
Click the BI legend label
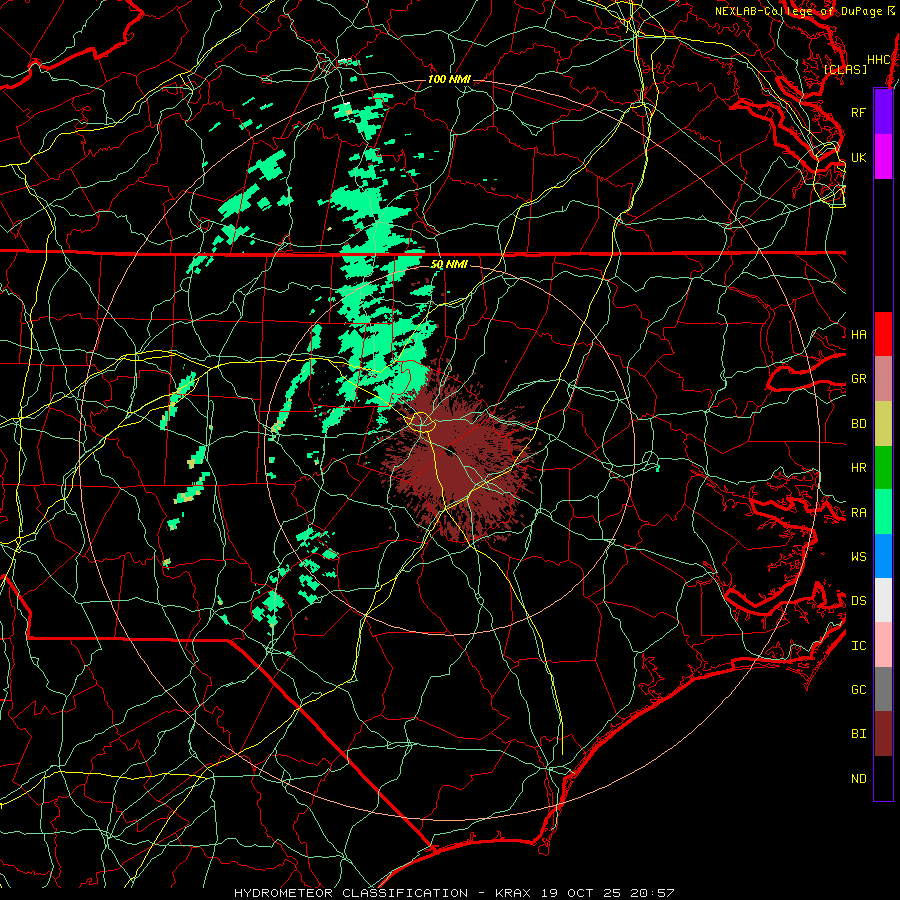pos(859,734)
